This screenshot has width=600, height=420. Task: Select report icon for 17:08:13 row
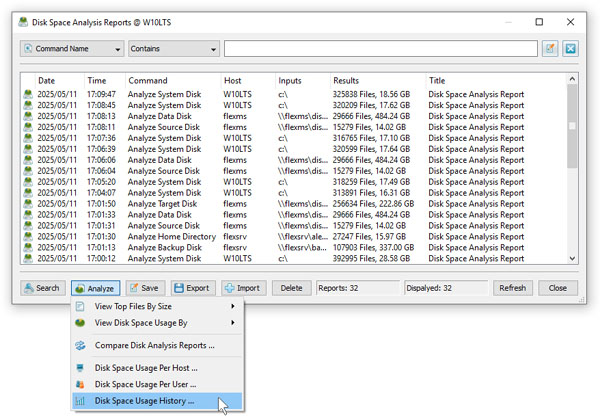pos(28,116)
